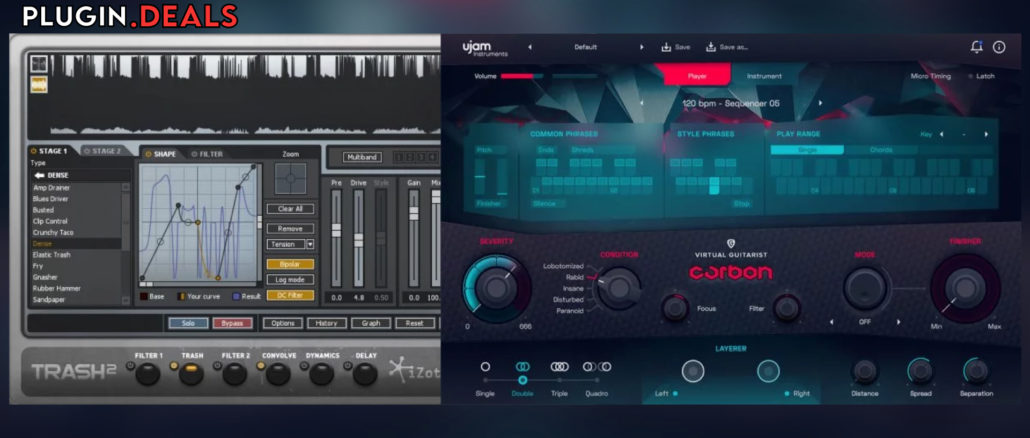Open the STAGE 1 tab
Image resolution: width=1030 pixels, height=438 pixels.
point(53,151)
